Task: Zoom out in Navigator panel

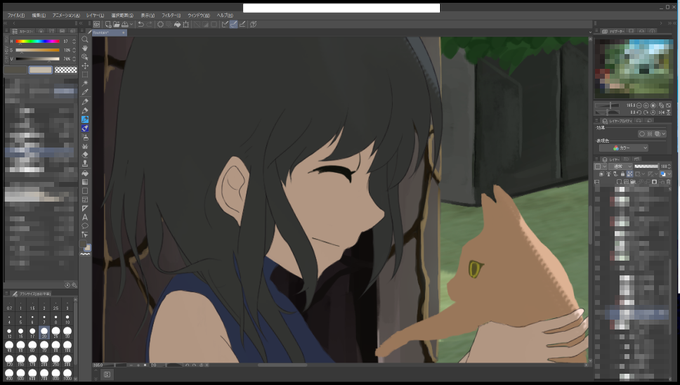Action: [x=639, y=105]
